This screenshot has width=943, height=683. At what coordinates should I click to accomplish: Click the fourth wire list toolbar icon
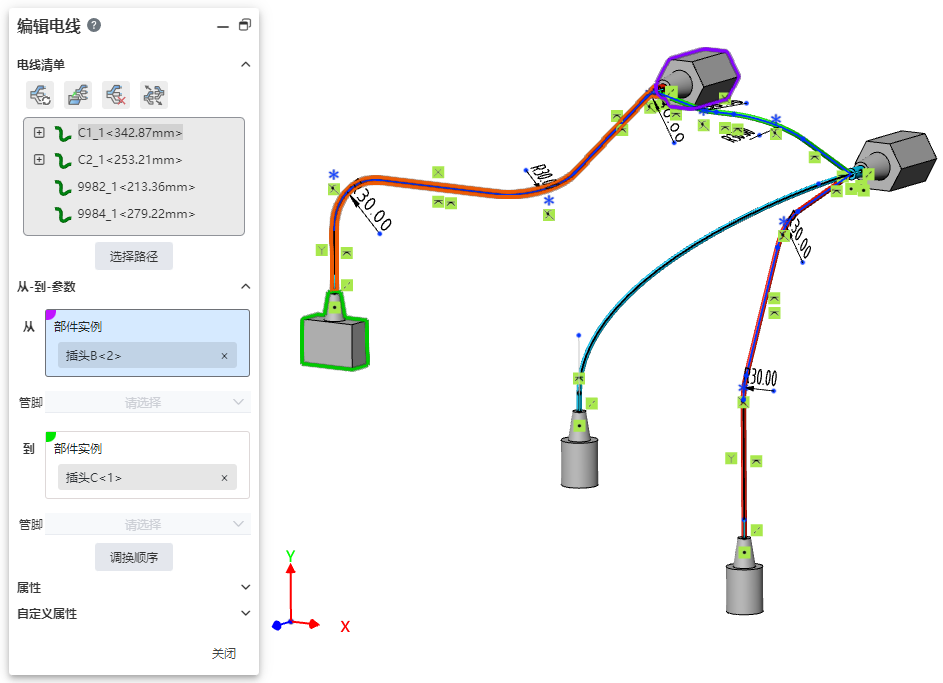point(154,95)
